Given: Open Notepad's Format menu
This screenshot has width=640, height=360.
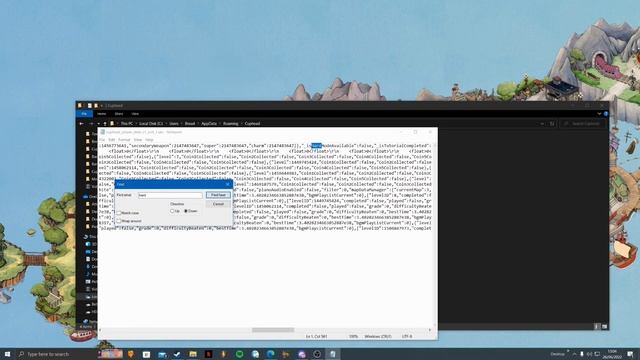Looking at the screenshot, I should pos(124,140).
